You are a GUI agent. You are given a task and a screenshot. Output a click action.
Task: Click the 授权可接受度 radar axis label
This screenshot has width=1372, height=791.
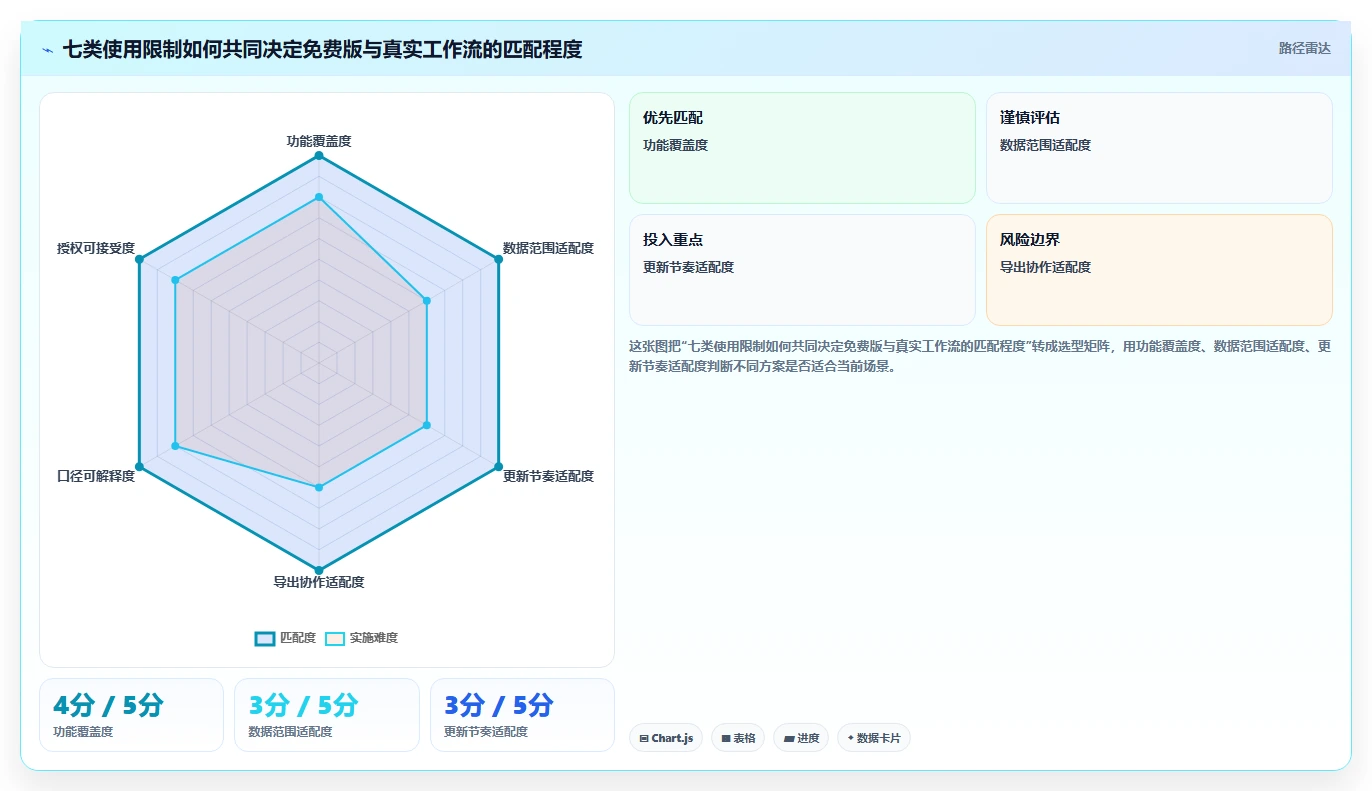pos(96,248)
